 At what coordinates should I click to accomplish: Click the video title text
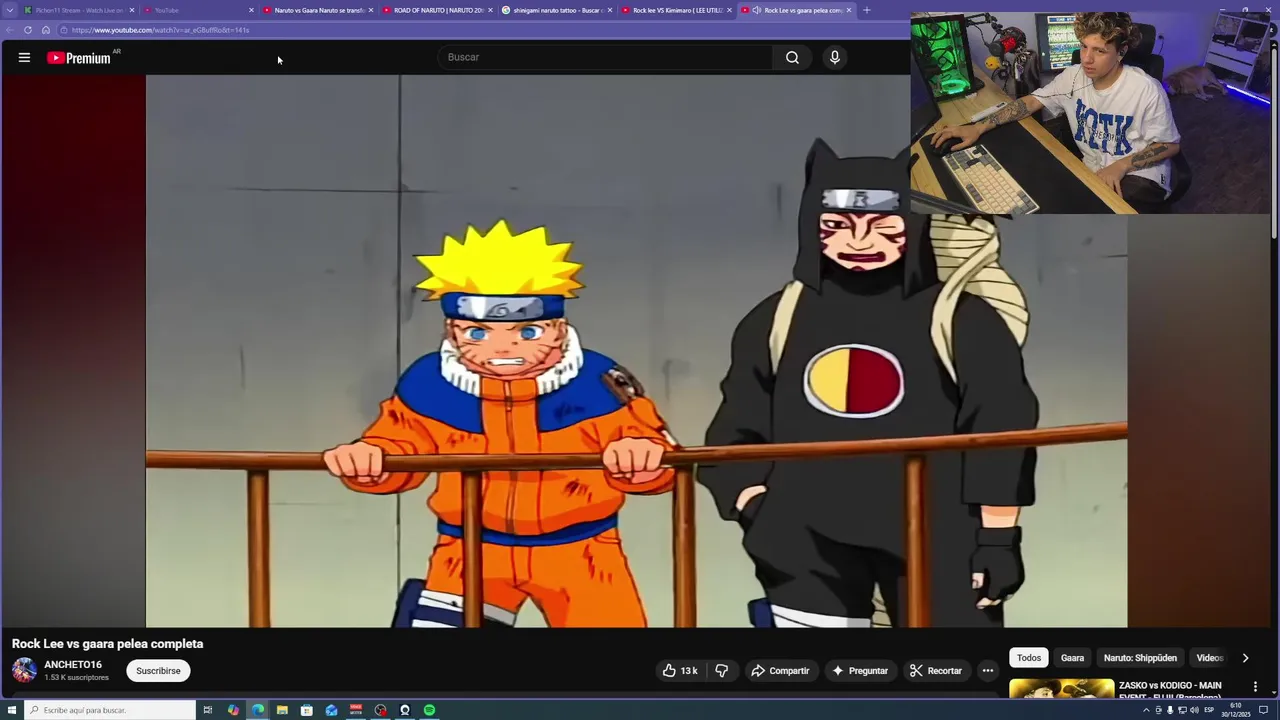[x=108, y=644]
